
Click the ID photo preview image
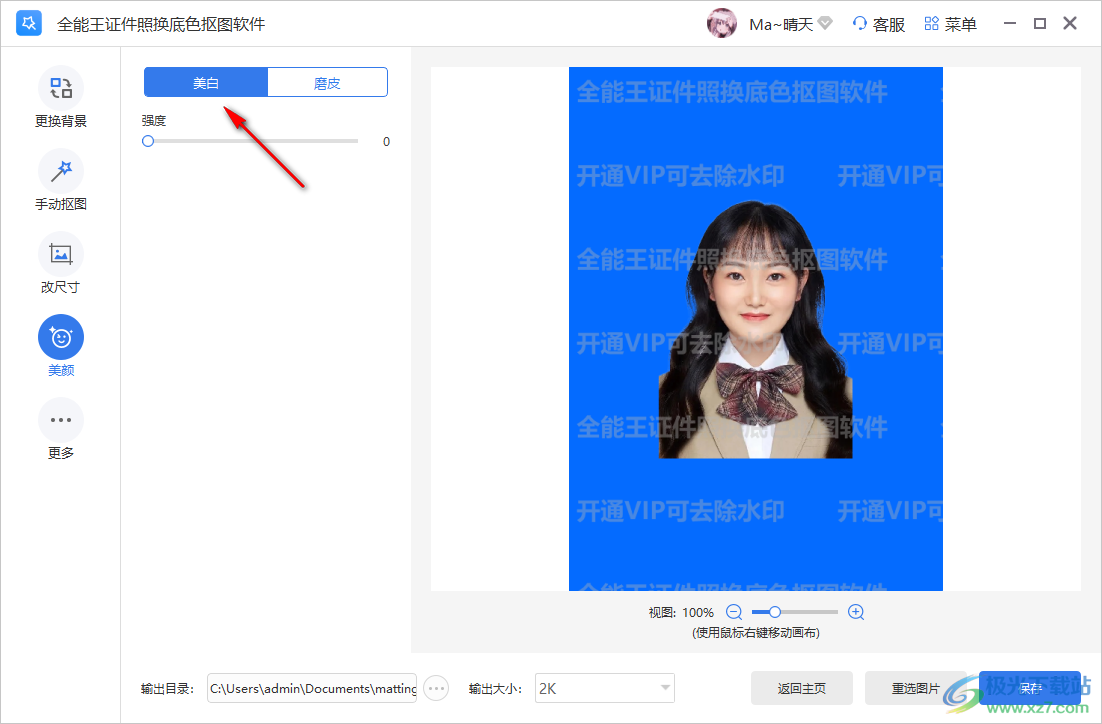point(756,329)
